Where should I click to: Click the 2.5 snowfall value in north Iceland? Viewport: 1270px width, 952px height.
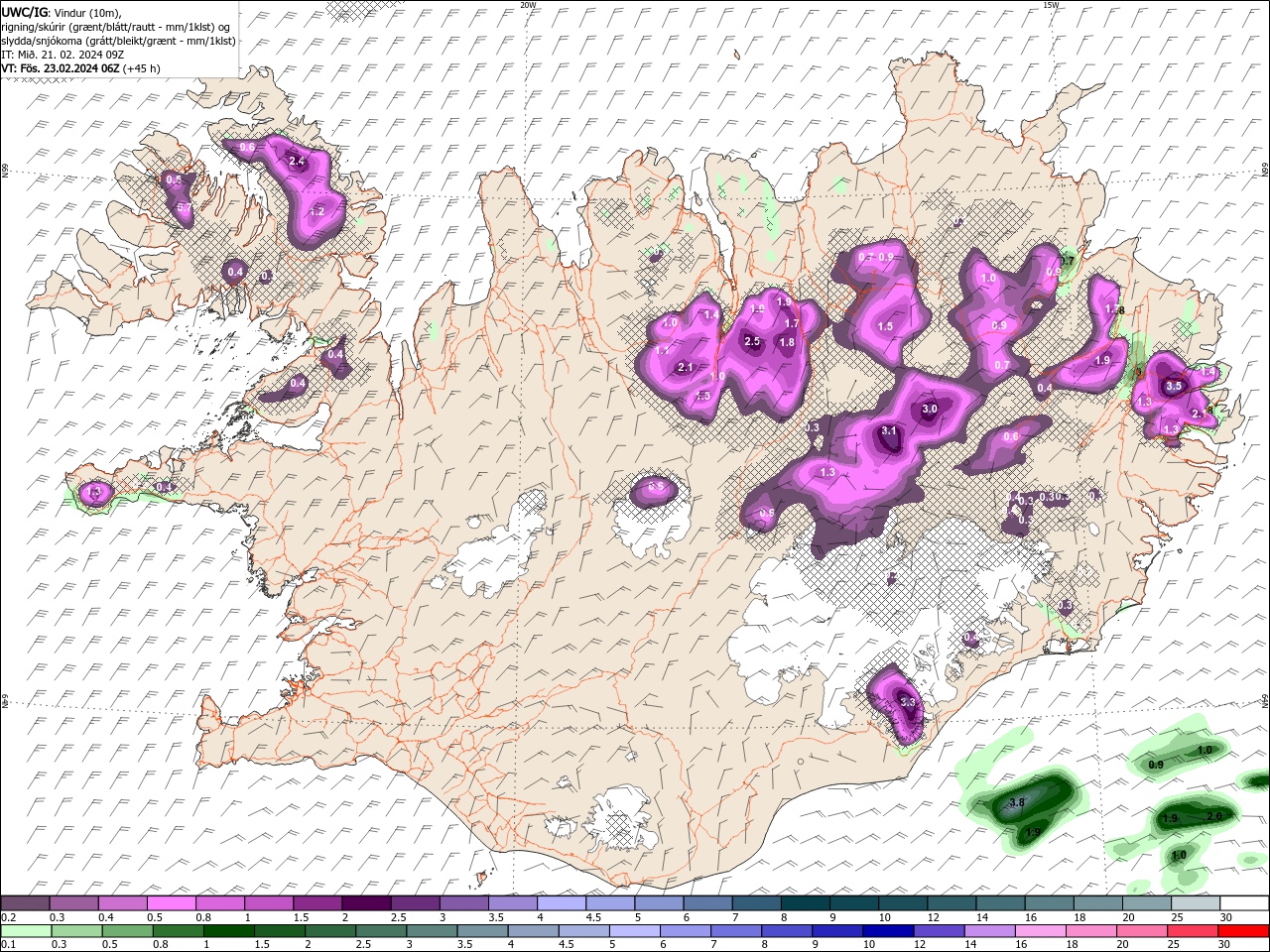[752, 341]
